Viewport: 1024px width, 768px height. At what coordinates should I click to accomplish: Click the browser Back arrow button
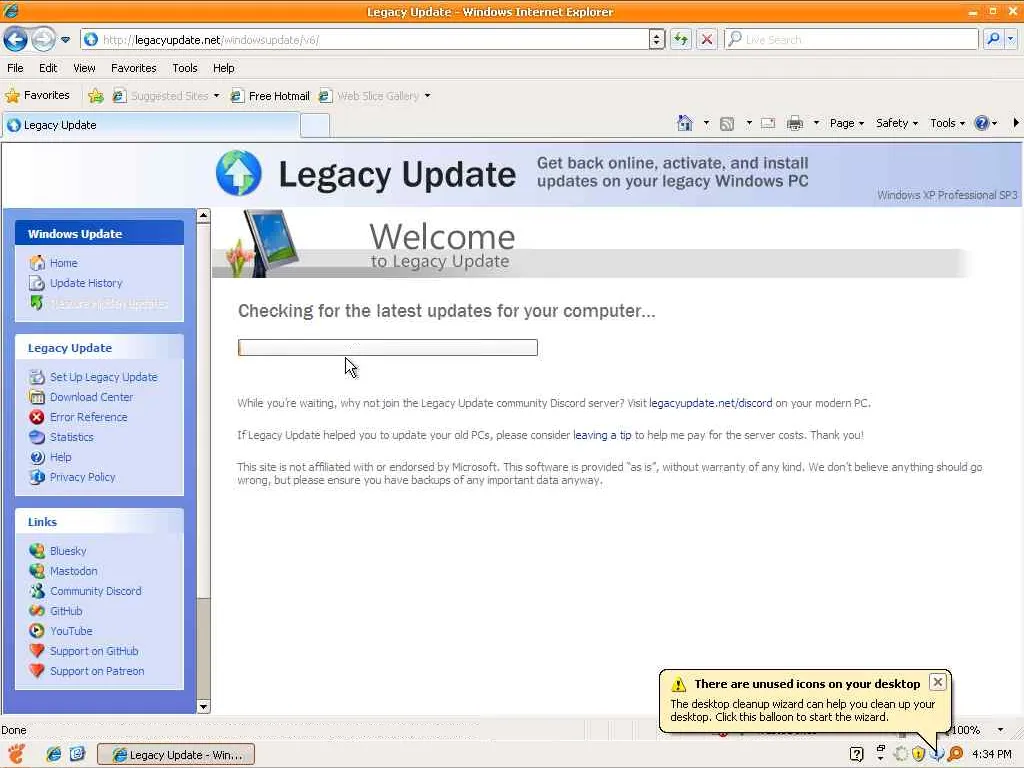15,40
